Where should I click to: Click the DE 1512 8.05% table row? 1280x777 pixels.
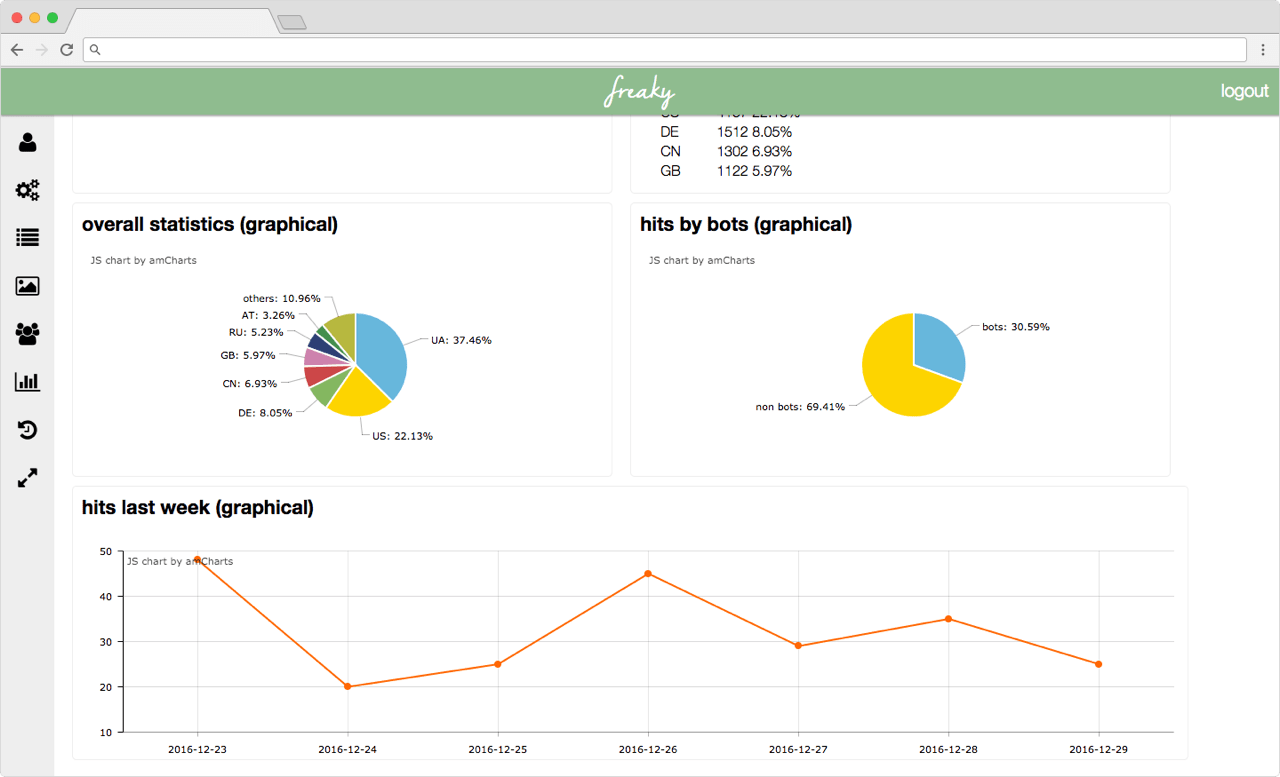pyautogui.click(x=726, y=131)
